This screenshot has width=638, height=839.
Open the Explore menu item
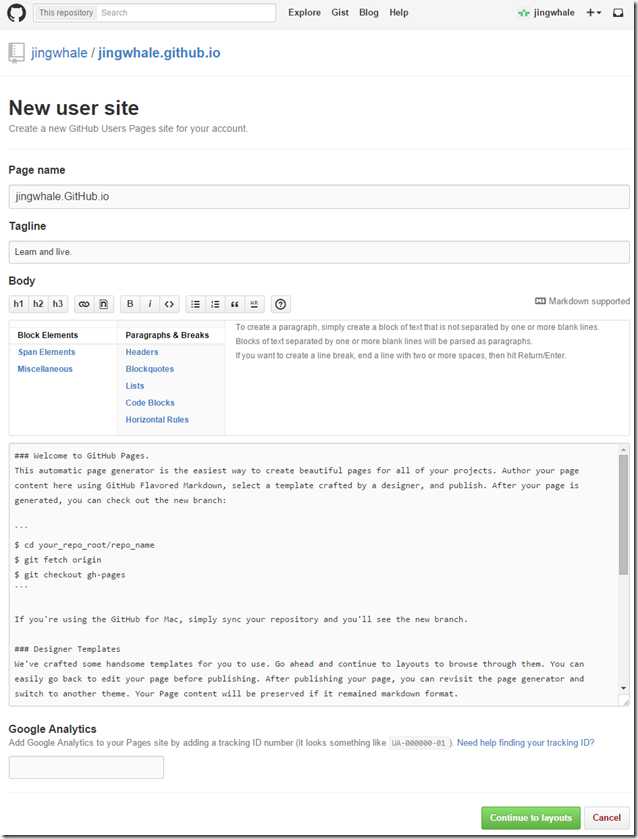coord(305,12)
